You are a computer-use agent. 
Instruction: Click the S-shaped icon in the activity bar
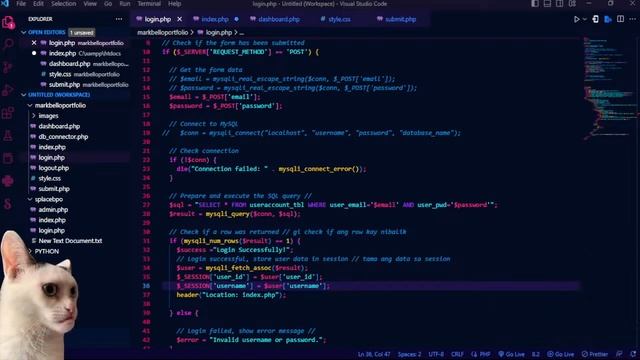(x=8, y=204)
